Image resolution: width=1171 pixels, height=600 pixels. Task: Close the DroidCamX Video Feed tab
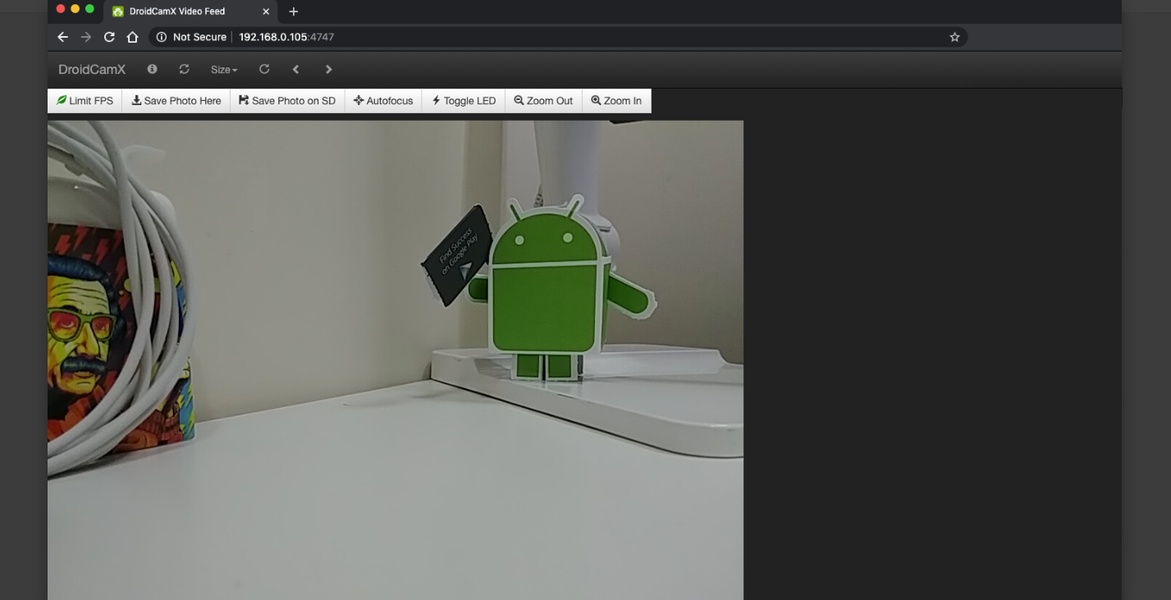(265, 11)
